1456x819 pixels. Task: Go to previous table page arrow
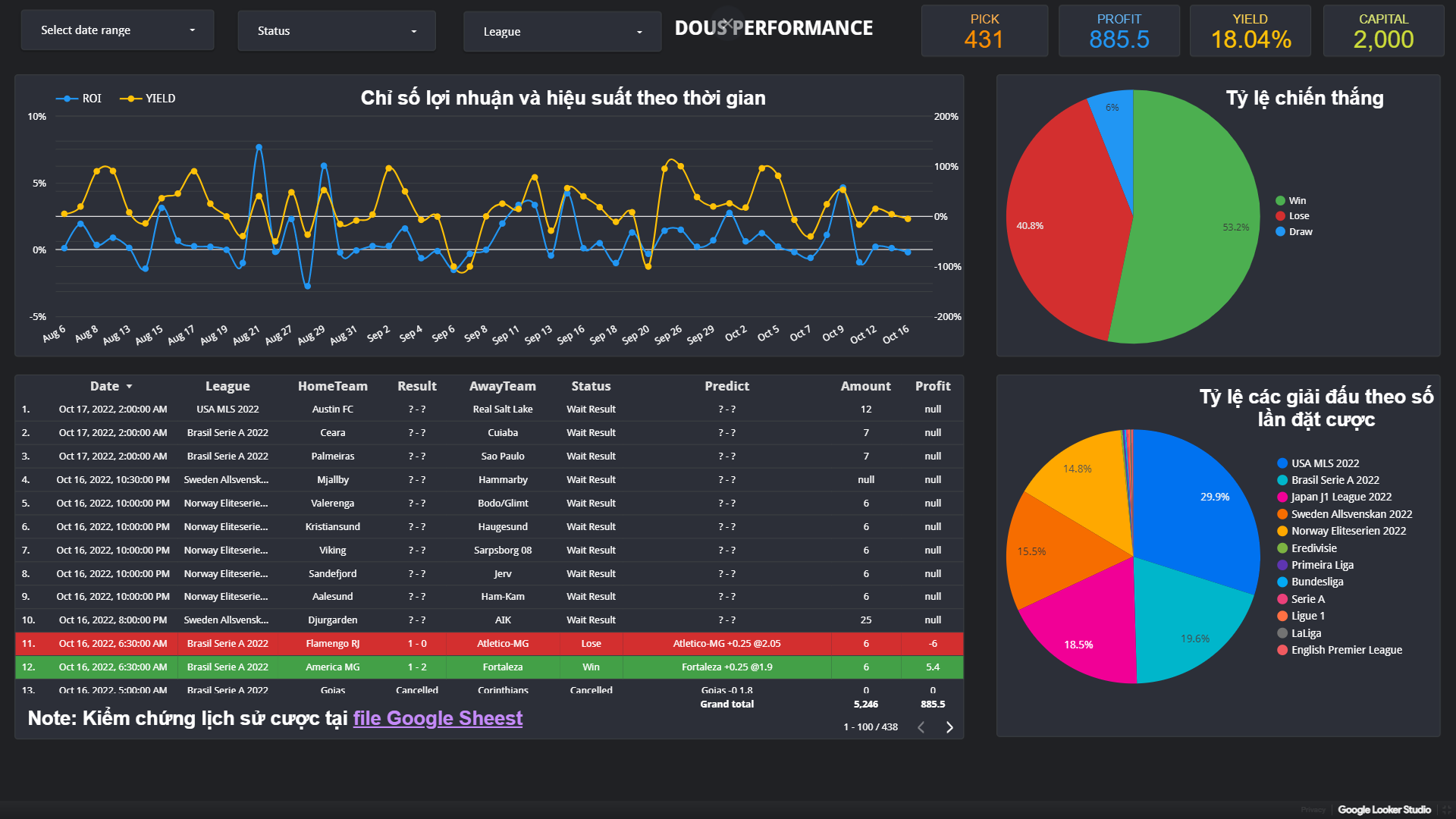tap(921, 727)
